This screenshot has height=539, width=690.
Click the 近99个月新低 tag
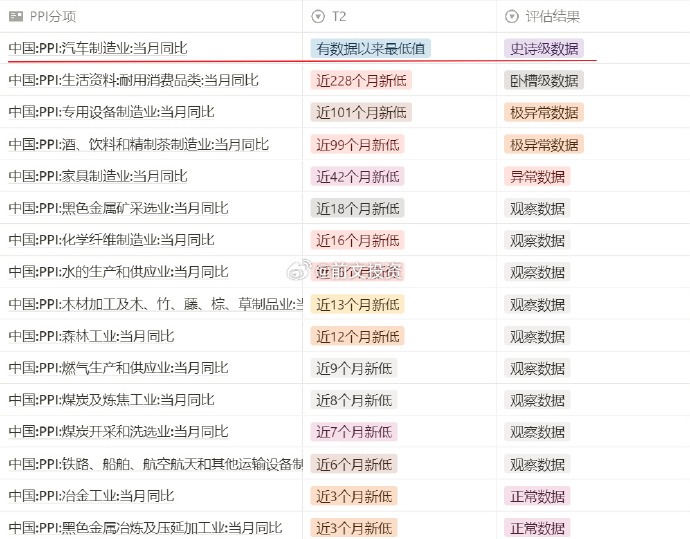(357, 144)
